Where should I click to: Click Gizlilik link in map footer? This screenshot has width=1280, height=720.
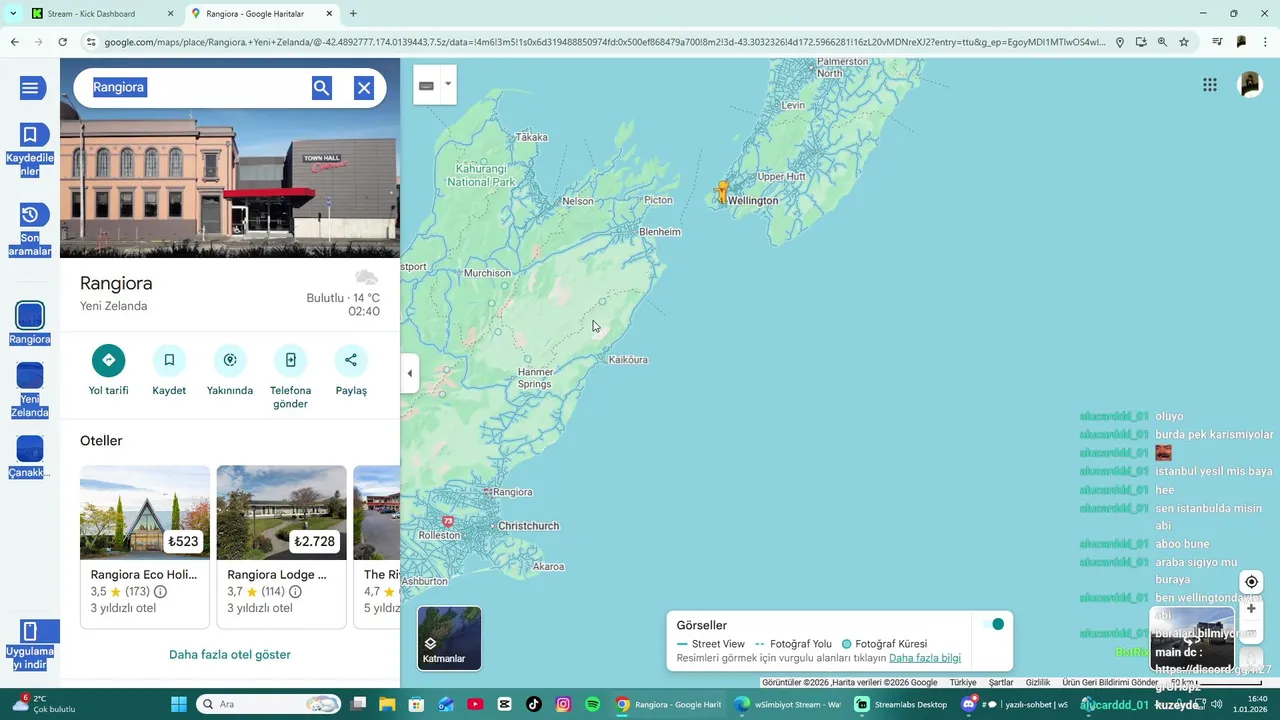1038,682
